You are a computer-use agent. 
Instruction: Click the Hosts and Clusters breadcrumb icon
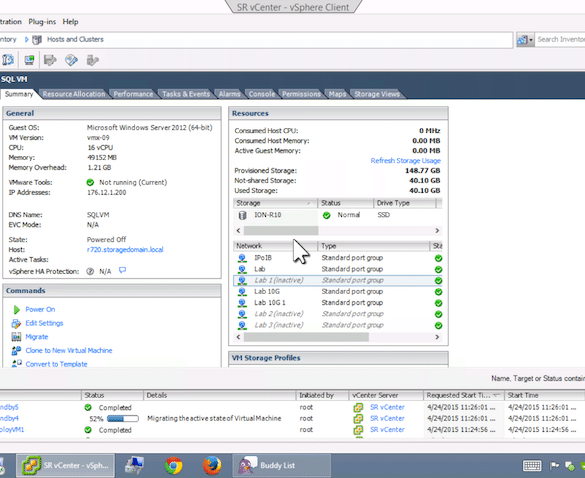point(37,40)
